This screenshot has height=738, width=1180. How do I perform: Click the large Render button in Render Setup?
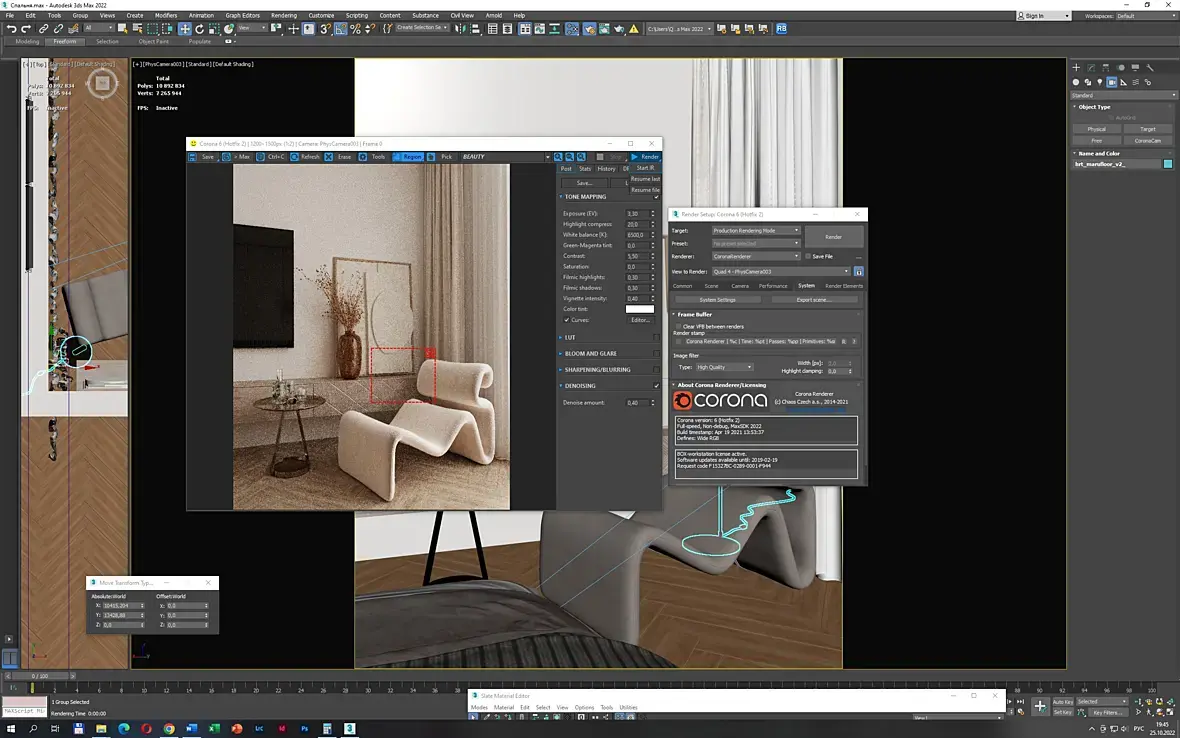click(833, 237)
